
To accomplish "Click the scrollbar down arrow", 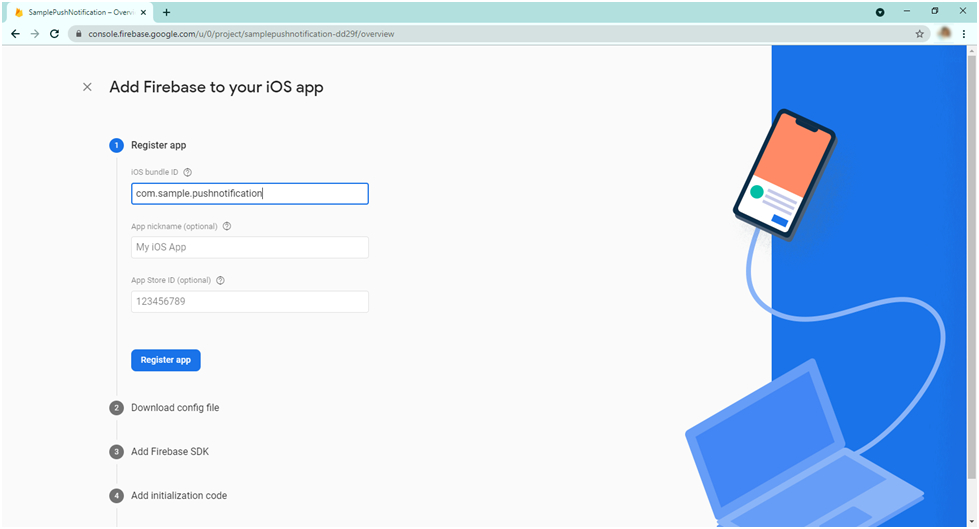I will click(x=972, y=522).
